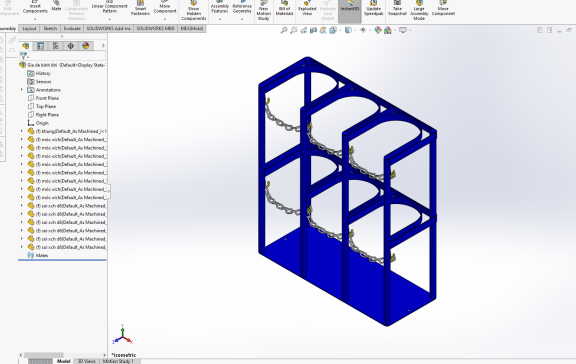Screen dimensions: 576x364
Task: Select the Front Plane in the tree
Action: (x=43, y=98)
